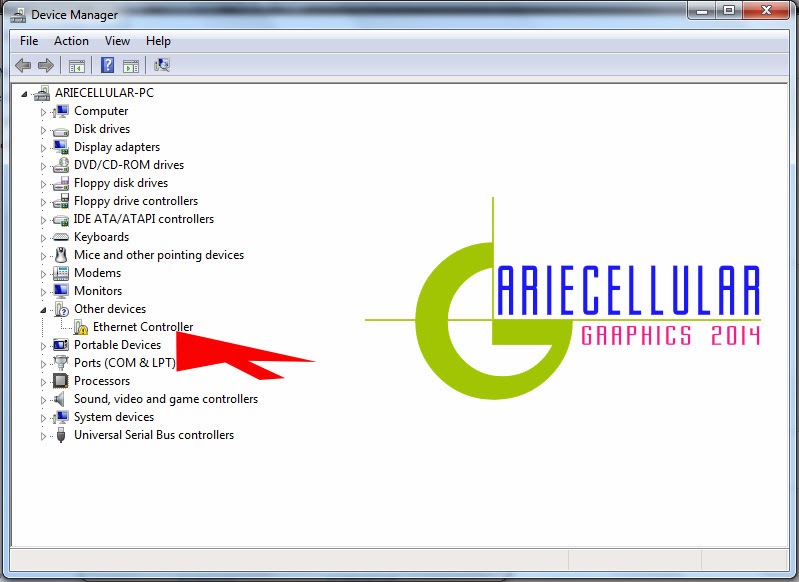
Task: Open the Help menu
Action: tap(158, 41)
